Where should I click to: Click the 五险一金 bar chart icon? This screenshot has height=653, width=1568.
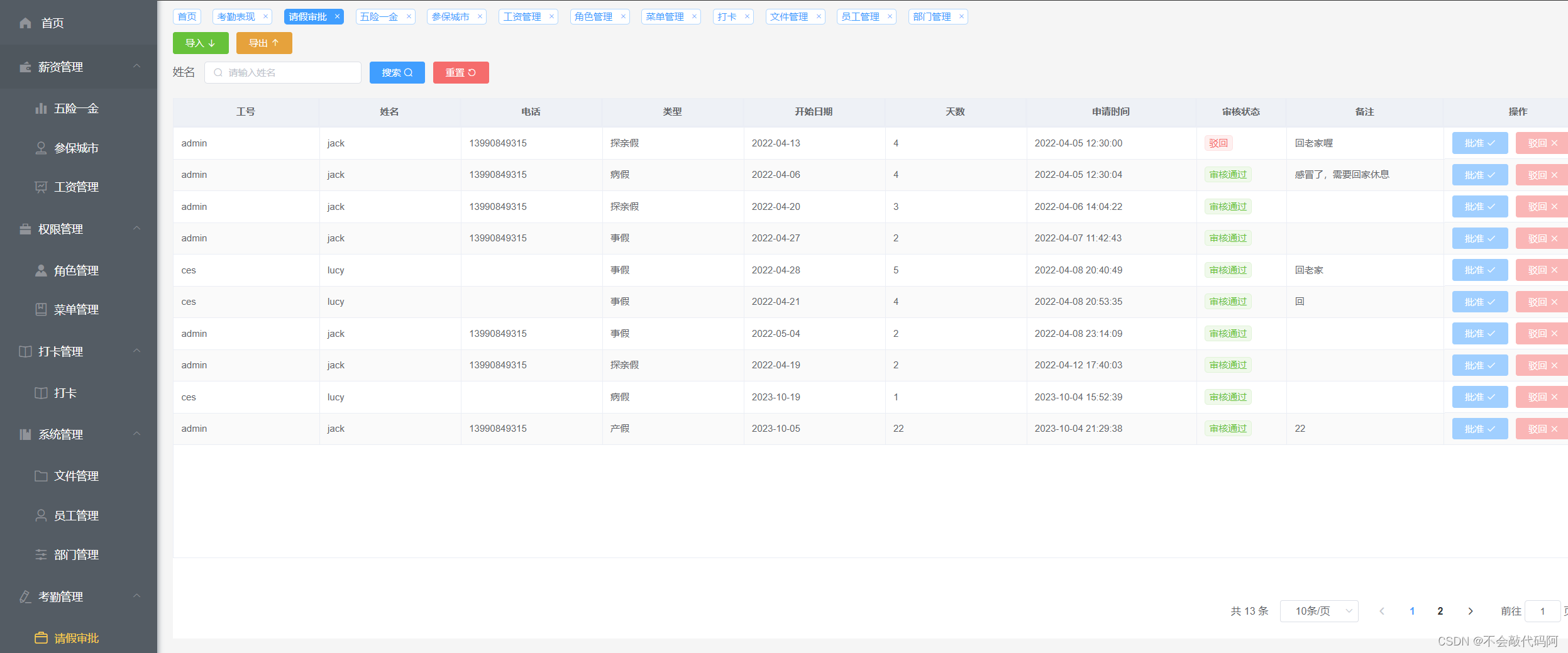click(x=41, y=109)
